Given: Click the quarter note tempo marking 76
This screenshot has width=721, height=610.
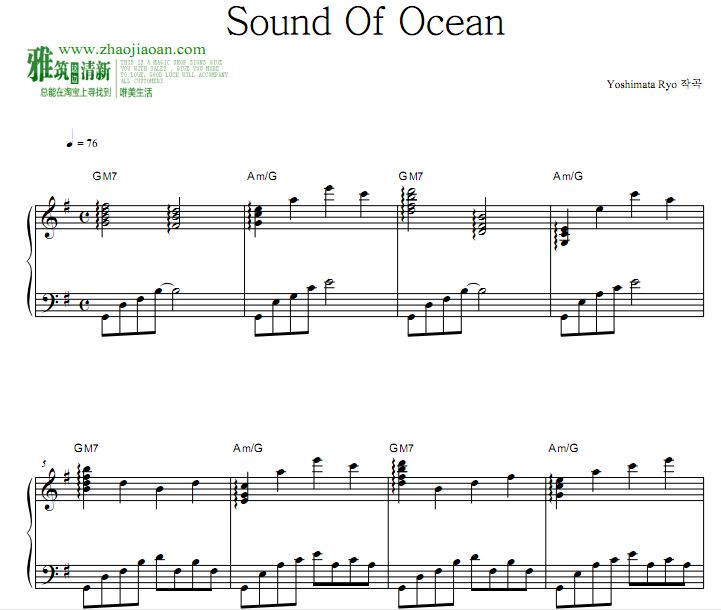Looking at the screenshot, I should (81, 143).
